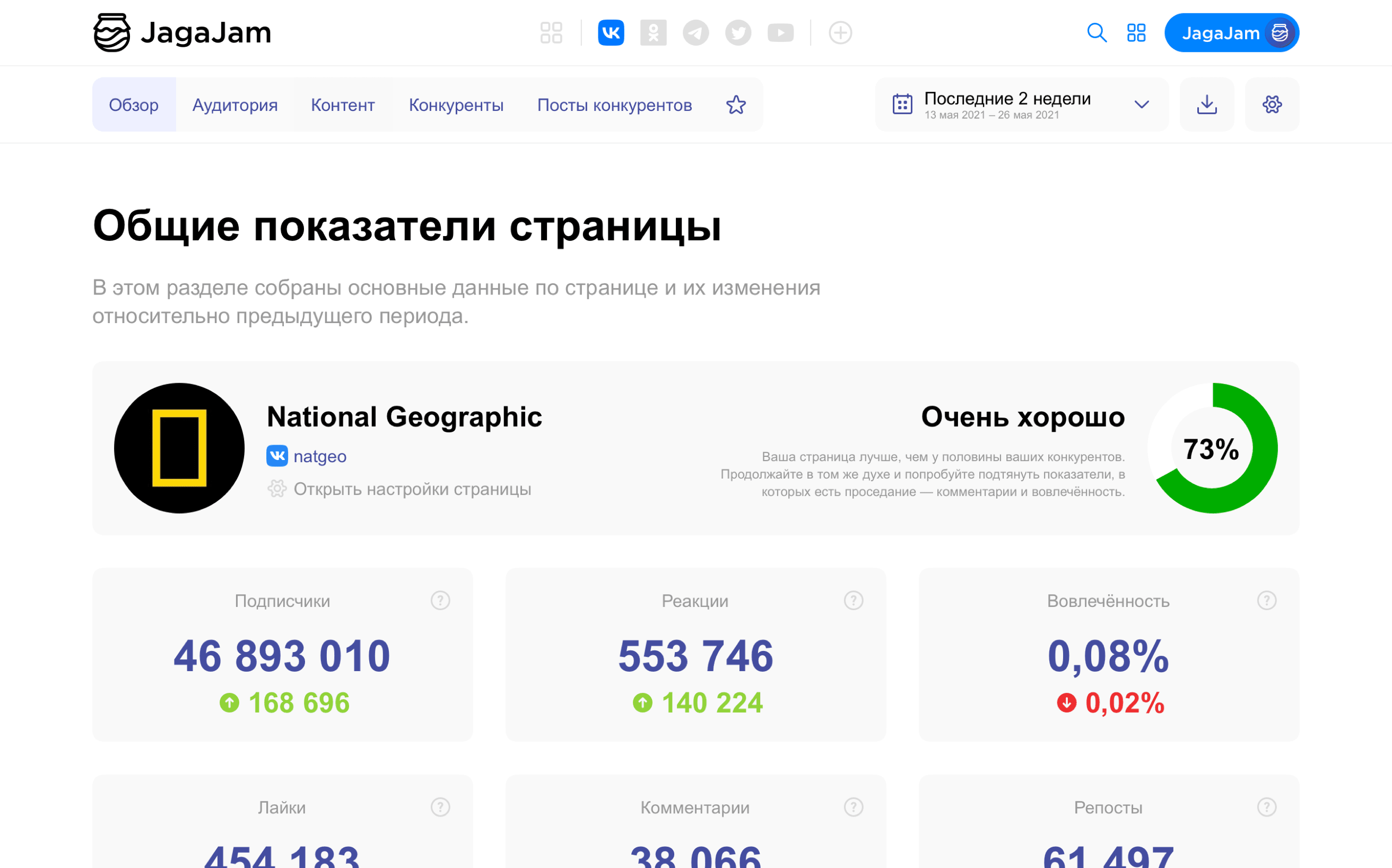The width and height of the screenshot is (1392, 868).
Task: Open dashboard settings gear in the toolbar
Action: [1272, 105]
